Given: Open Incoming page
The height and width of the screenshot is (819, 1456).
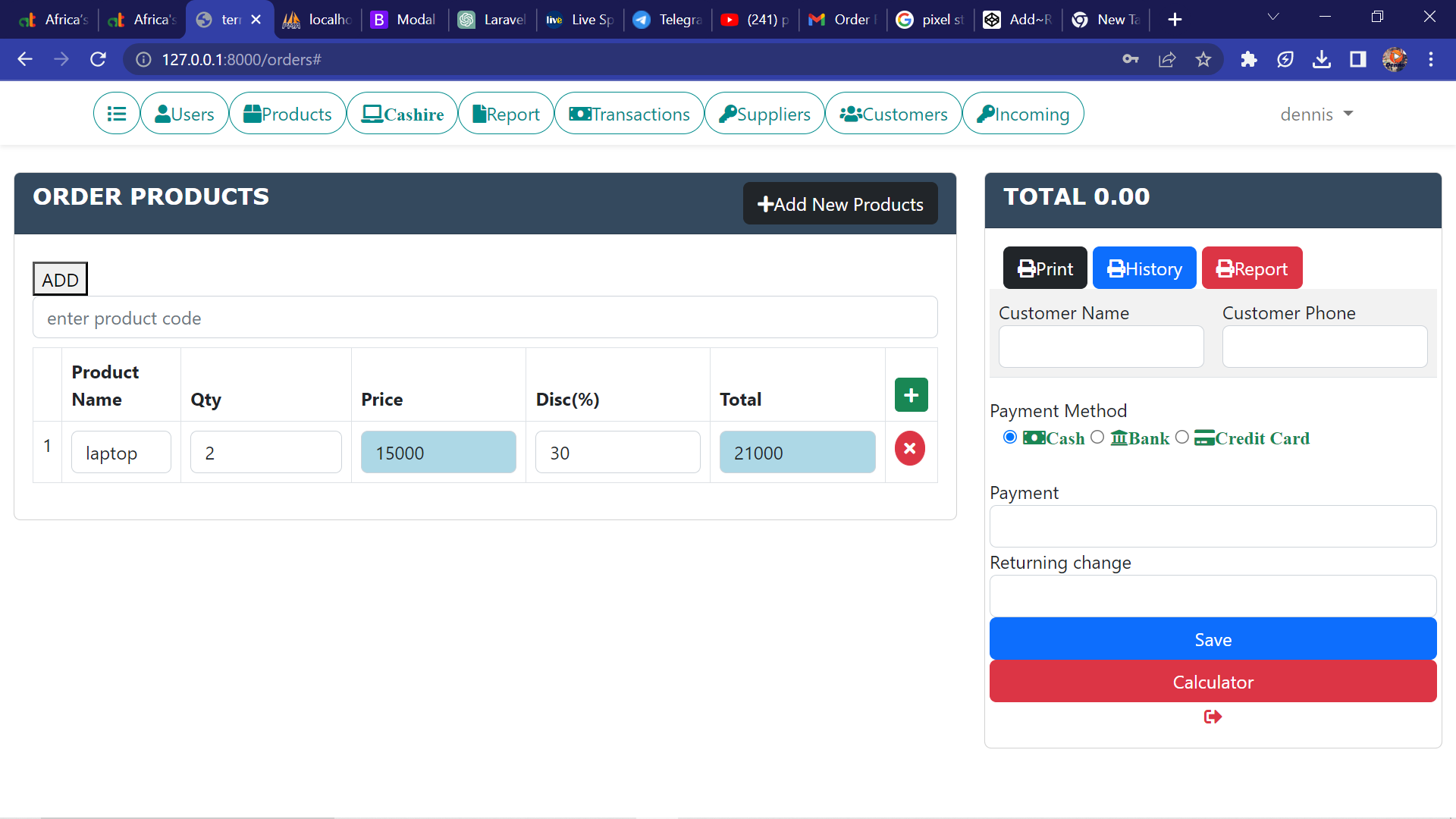Looking at the screenshot, I should (1023, 114).
